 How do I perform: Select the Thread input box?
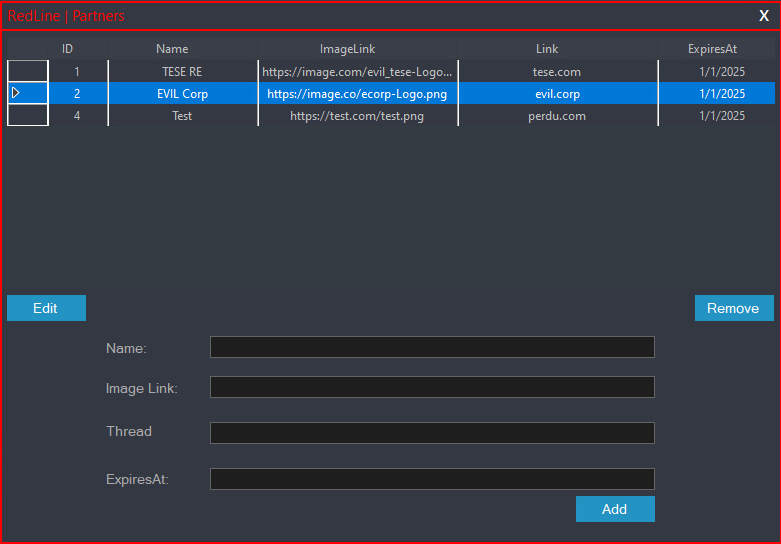pyautogui.click(x=432, y=433)
